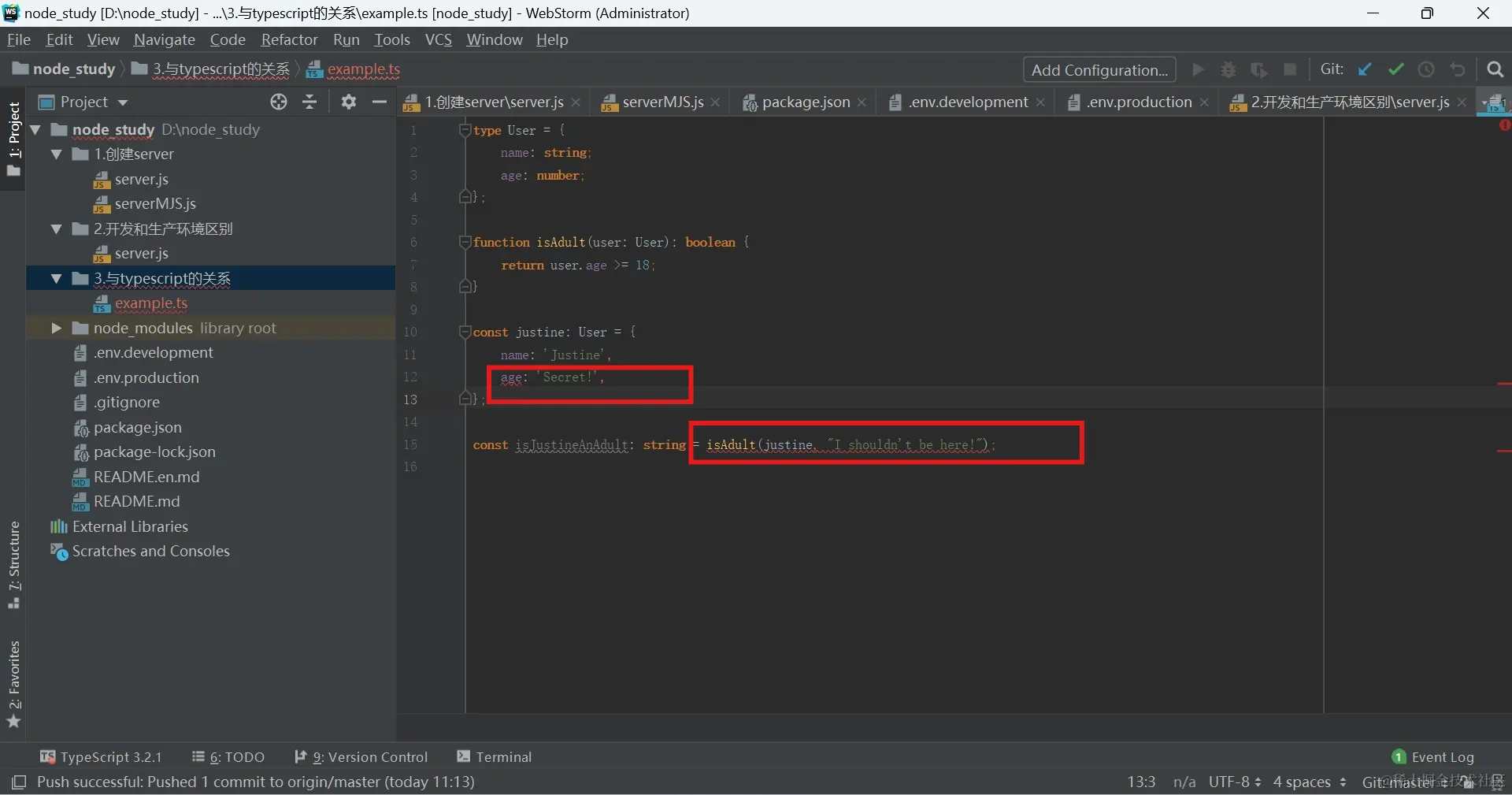Collapse all in the Project panel

click(310, 102)
